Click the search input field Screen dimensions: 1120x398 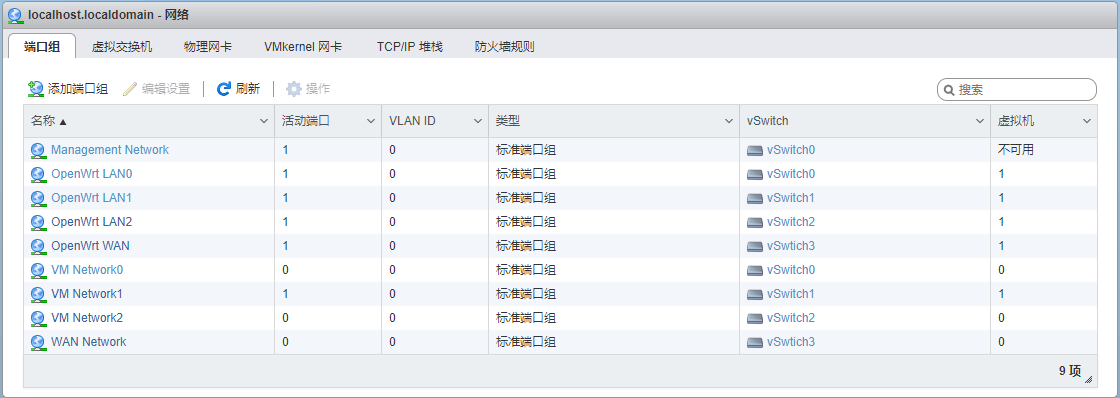1016,90
